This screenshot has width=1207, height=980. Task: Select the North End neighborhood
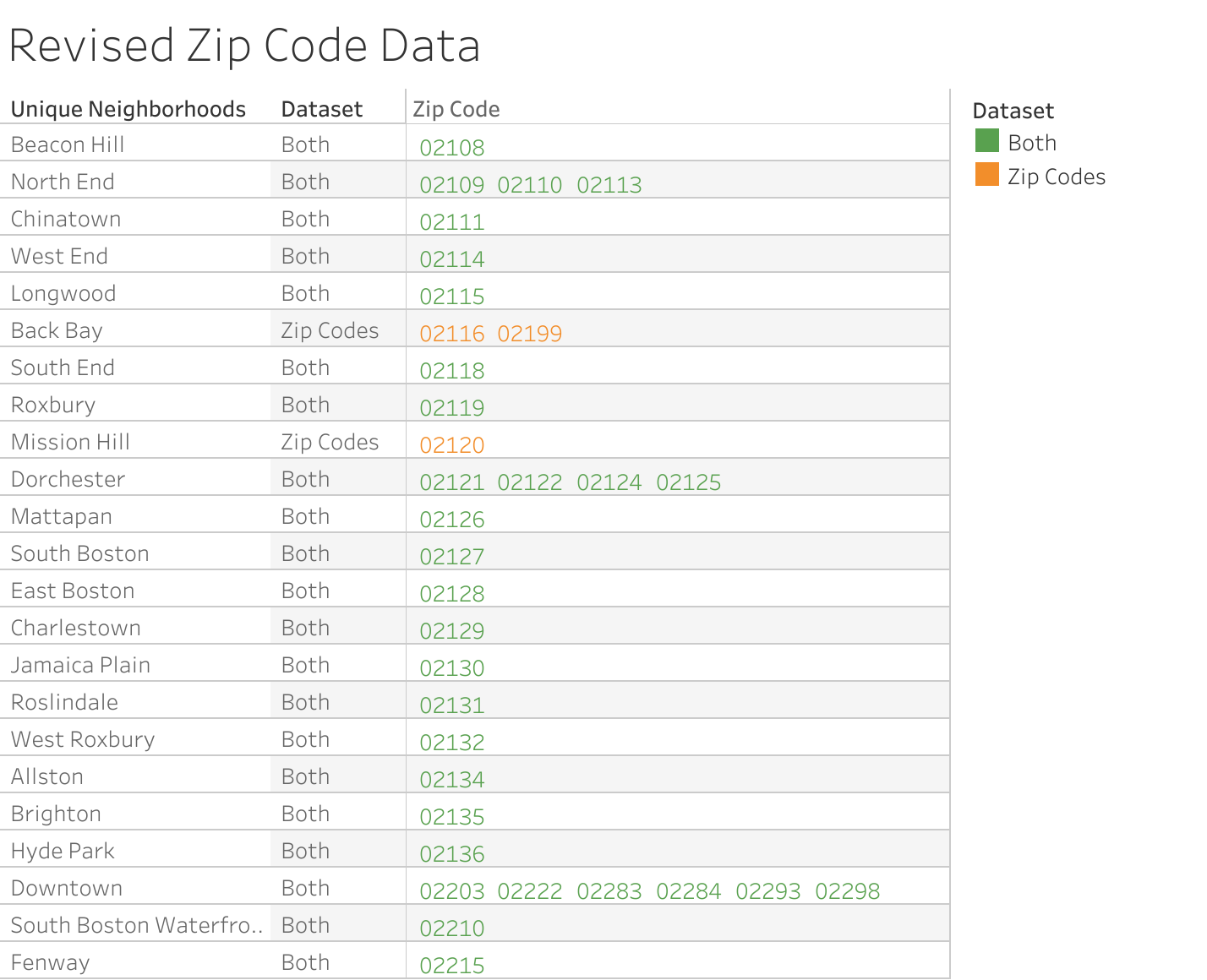tap(63, 182)
